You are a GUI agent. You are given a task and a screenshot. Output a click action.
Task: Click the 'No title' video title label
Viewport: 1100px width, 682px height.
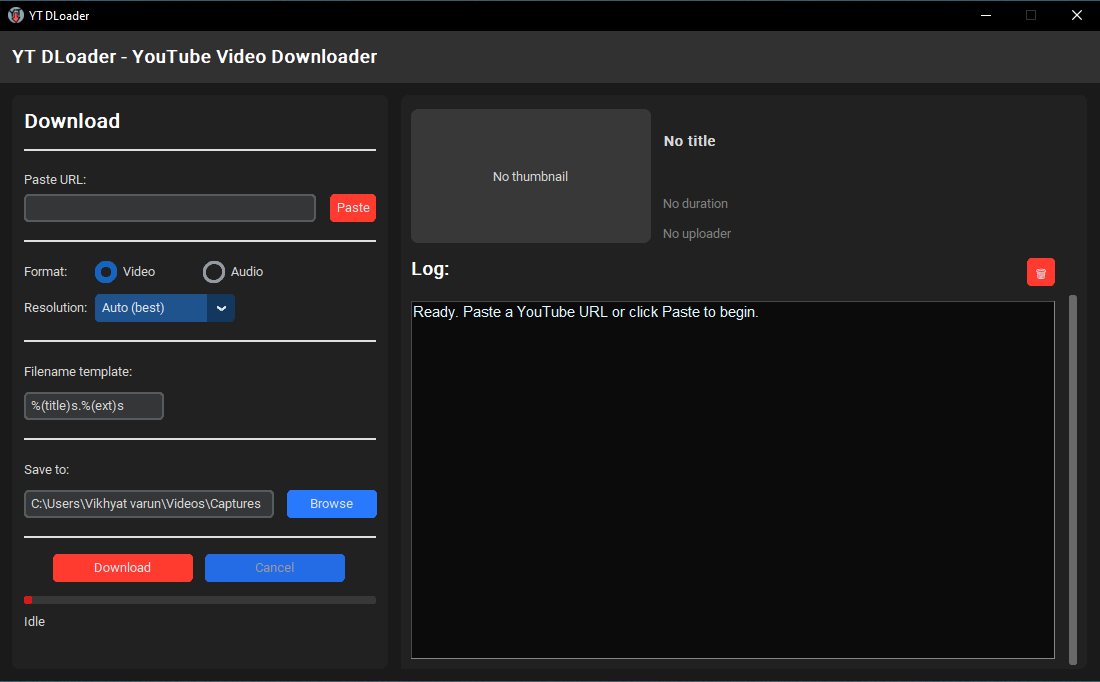tap(689, 140)
